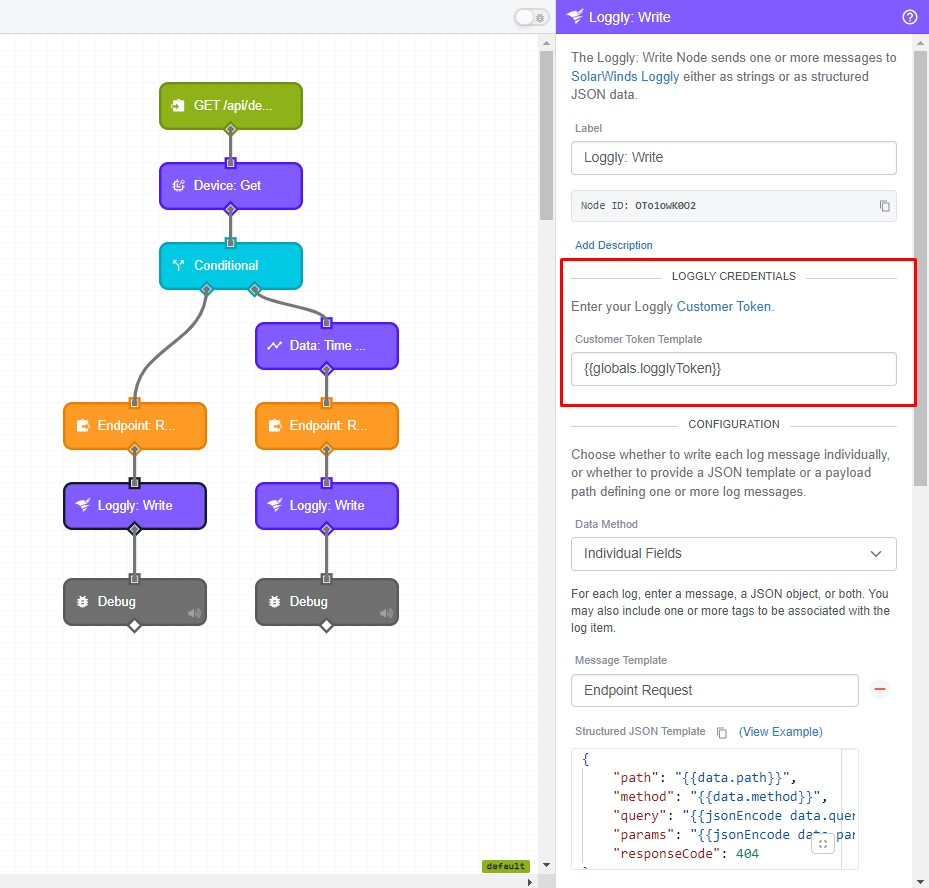
Task: Select the right Debug node
Action: tap(327, 601)
